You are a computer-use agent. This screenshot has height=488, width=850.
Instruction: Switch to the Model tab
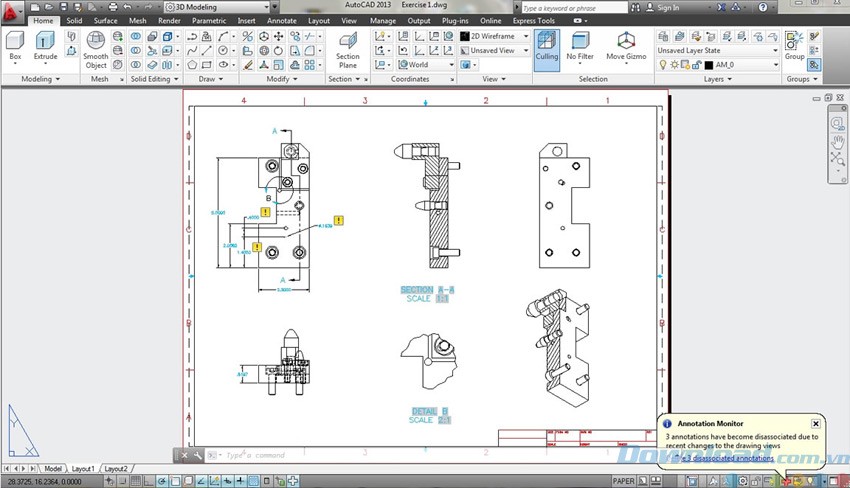click(x=53, y=468)
